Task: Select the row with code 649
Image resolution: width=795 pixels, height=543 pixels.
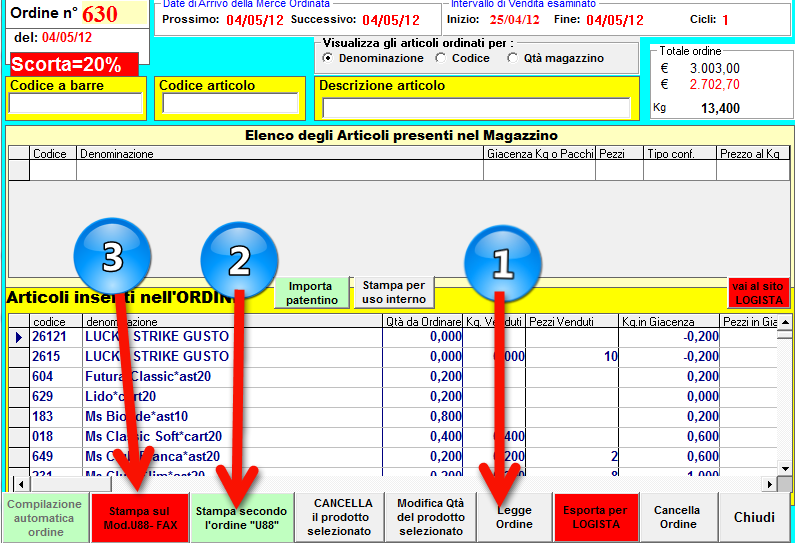Action: 393,456
